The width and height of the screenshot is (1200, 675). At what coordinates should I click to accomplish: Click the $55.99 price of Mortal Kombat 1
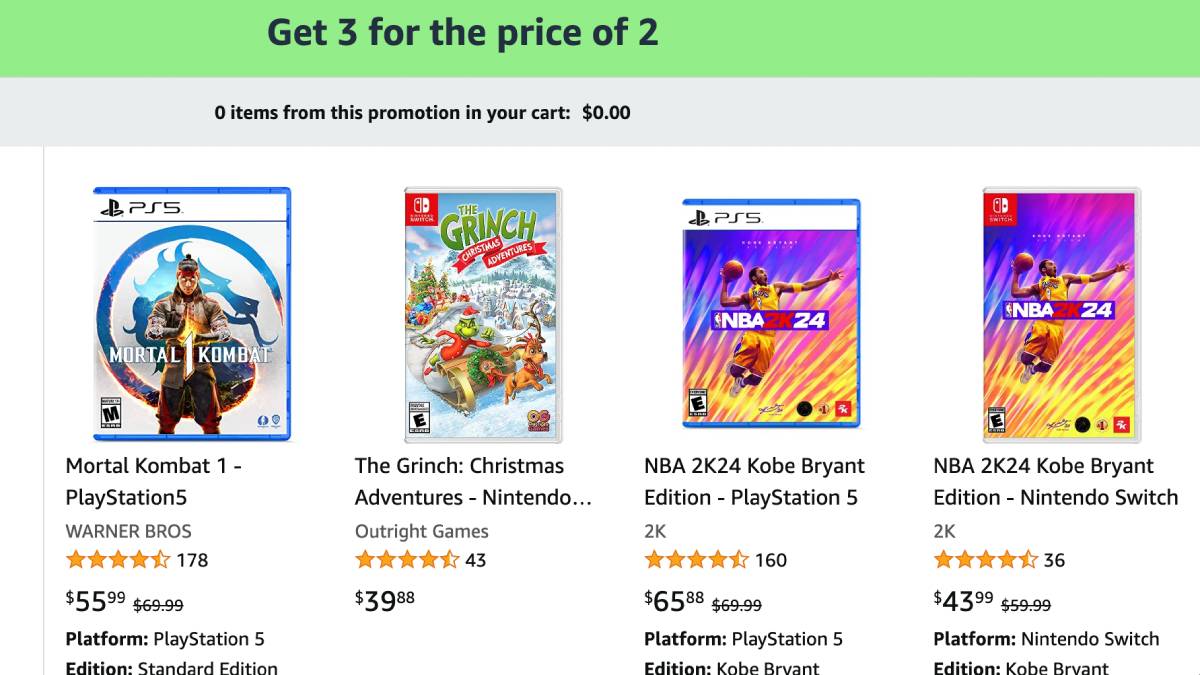(96, 601)
